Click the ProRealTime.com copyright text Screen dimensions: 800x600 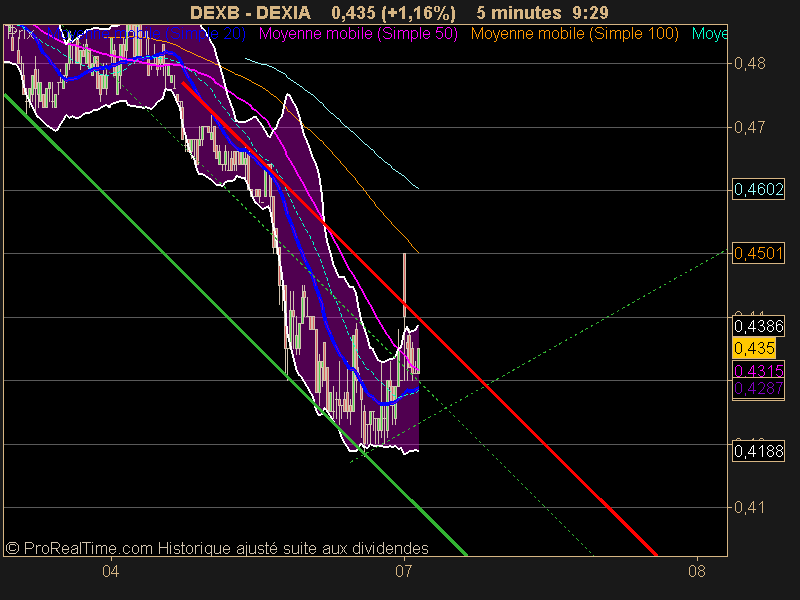(217, 548)
